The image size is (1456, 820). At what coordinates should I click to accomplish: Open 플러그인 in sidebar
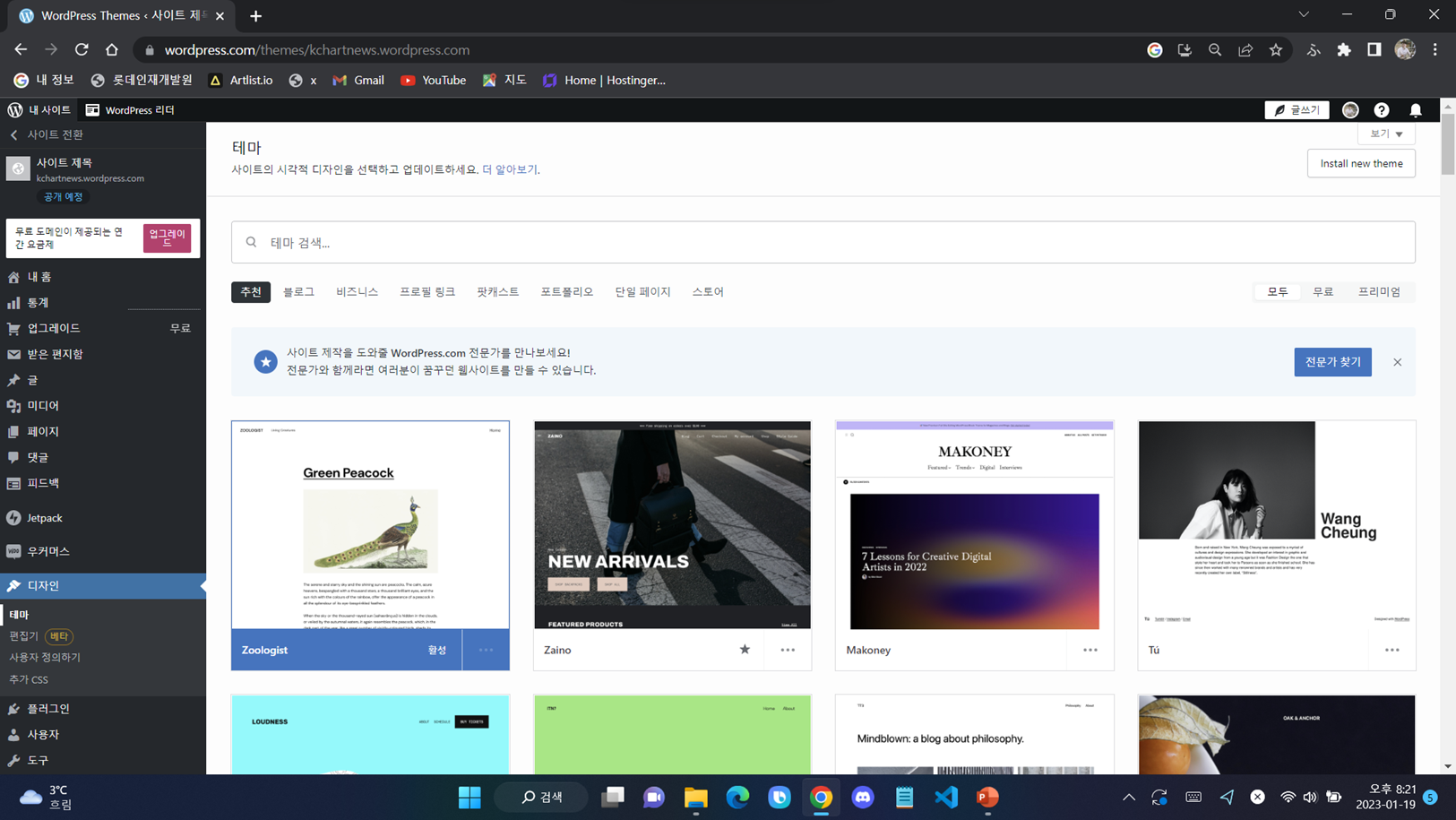pos(103,709)
